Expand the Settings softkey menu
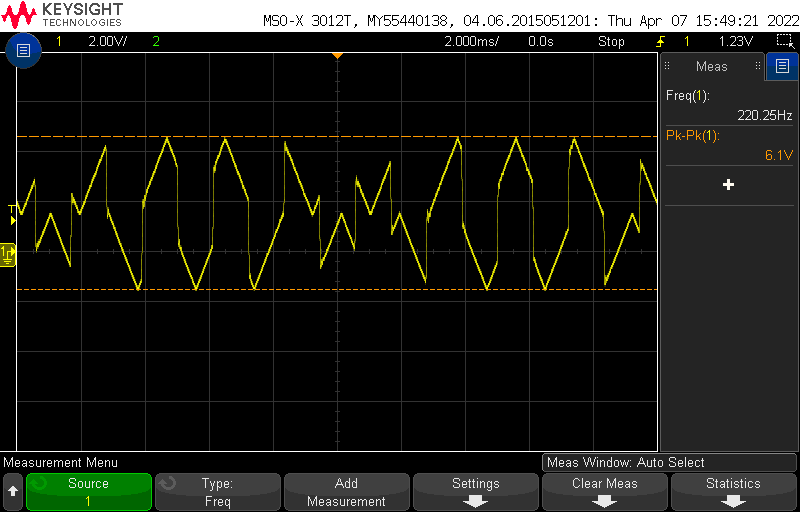This screenshot has height=512, width=800. (x=475, y=492)
